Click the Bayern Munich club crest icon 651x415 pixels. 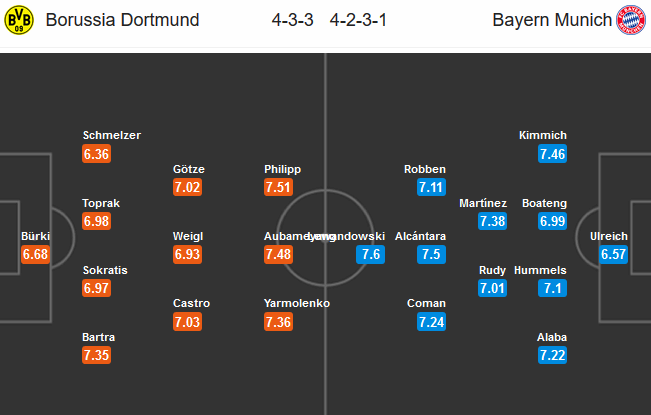click(x=631, y=20)
